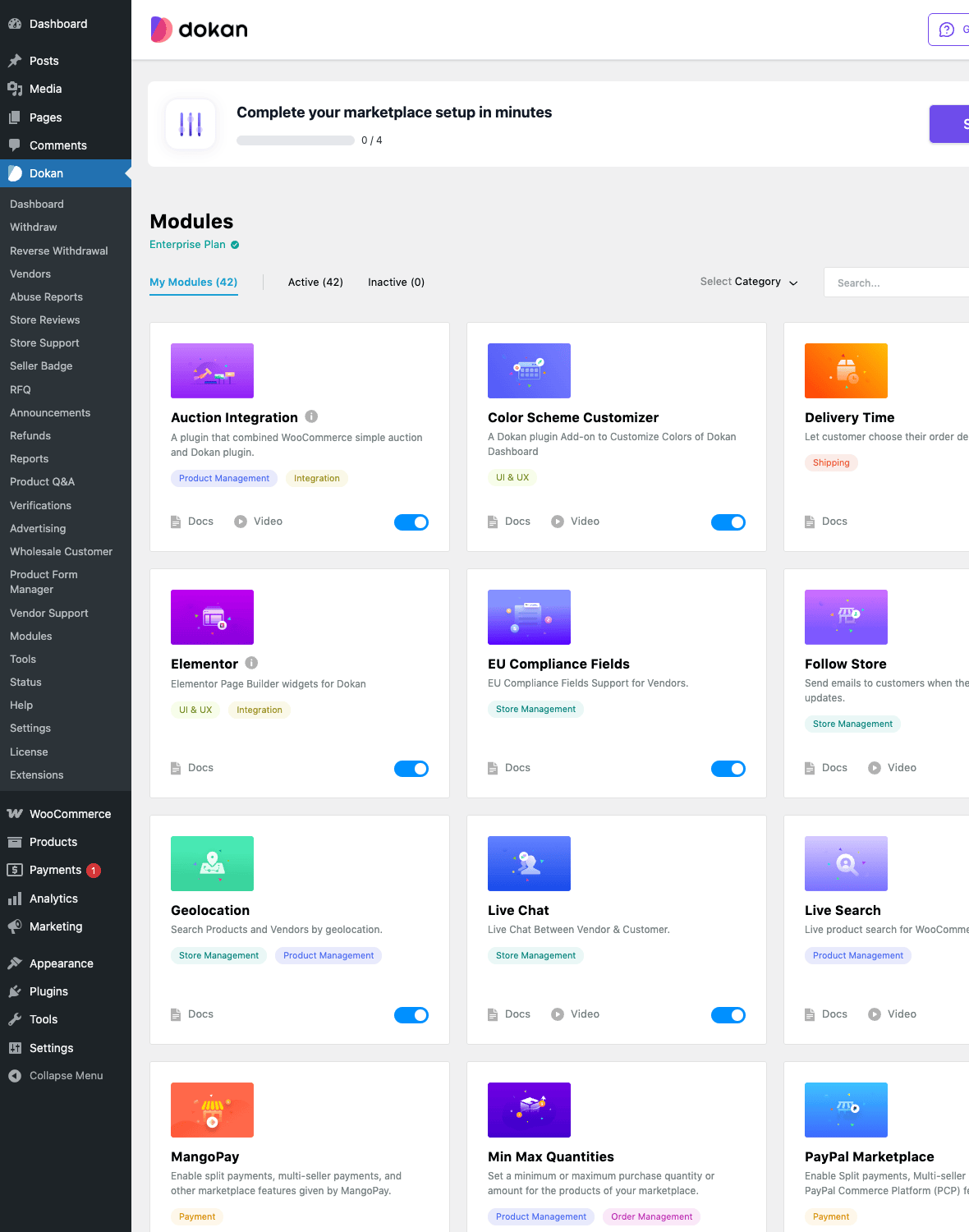The height and width of the screenshot is (1232, 969).
Task: Open Auction Integration module thumbnail
Action: click(x=212, y=370)
